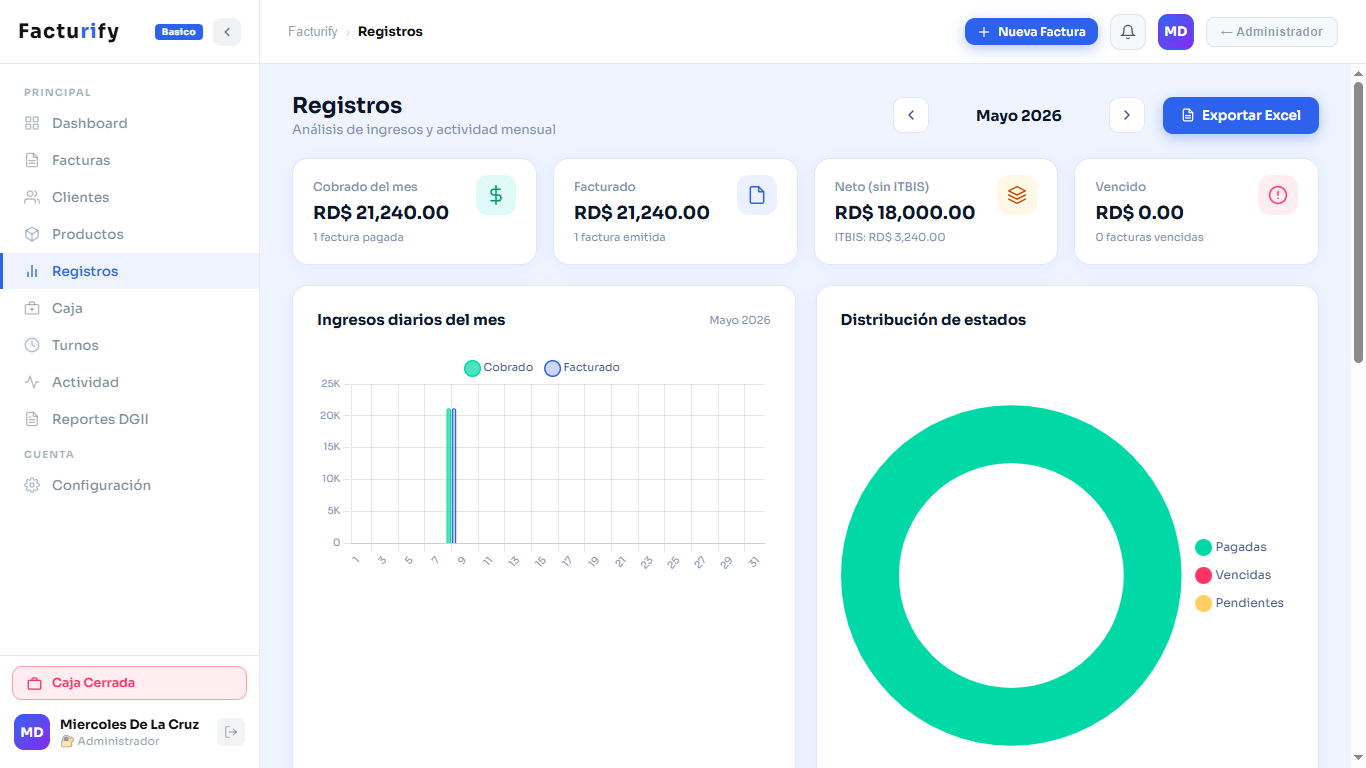The height and width of the screenshot is (768, 1366).
Task: Open the Administrador role switcher
Action: pyautogui.click(x=1272, y=32)
